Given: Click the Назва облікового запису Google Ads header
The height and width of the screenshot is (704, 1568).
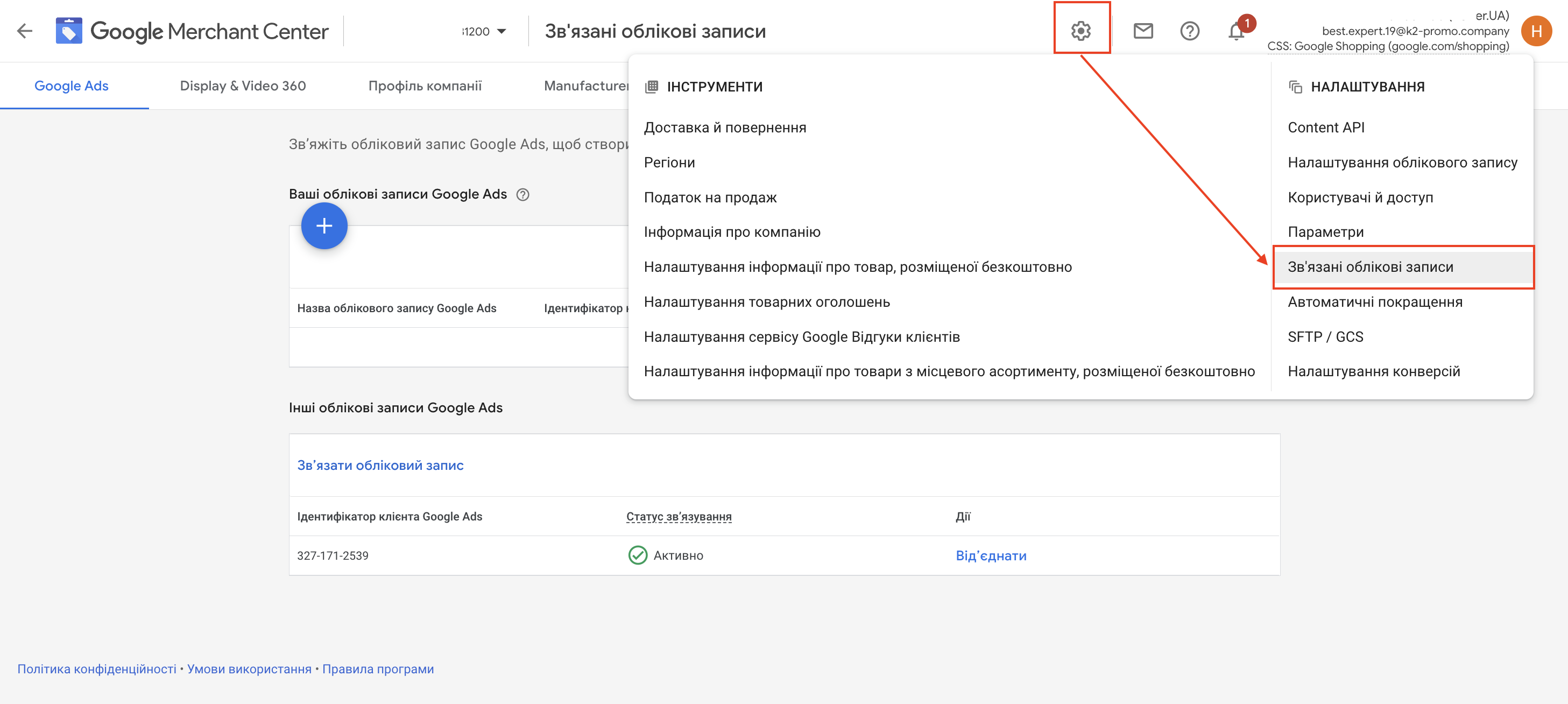Looking at the screenshot, I should pos(396,308).
